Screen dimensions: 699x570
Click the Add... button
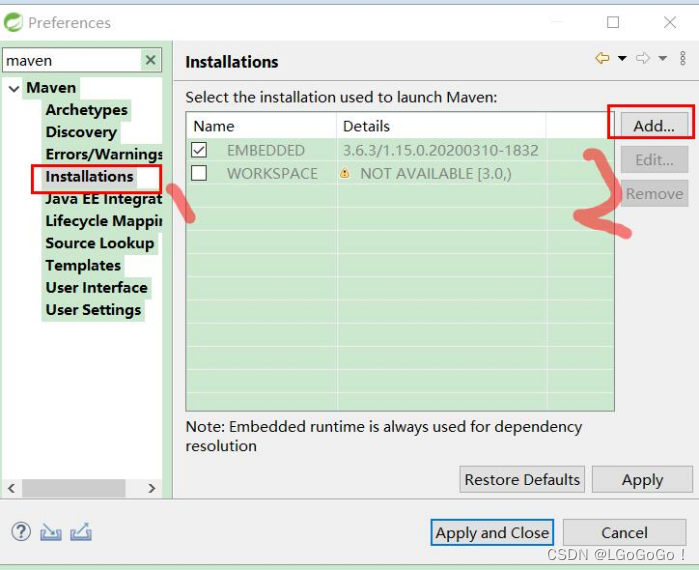(x=654, y=126)
